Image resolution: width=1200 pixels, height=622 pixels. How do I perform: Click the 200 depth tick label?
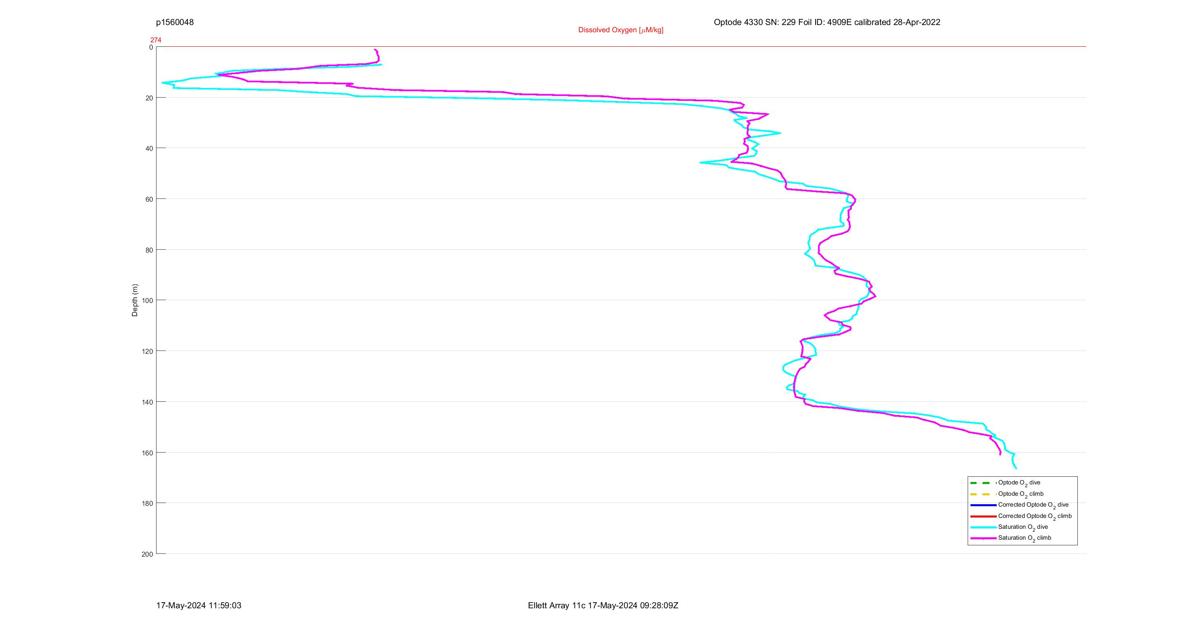click(x=147, y=554)
